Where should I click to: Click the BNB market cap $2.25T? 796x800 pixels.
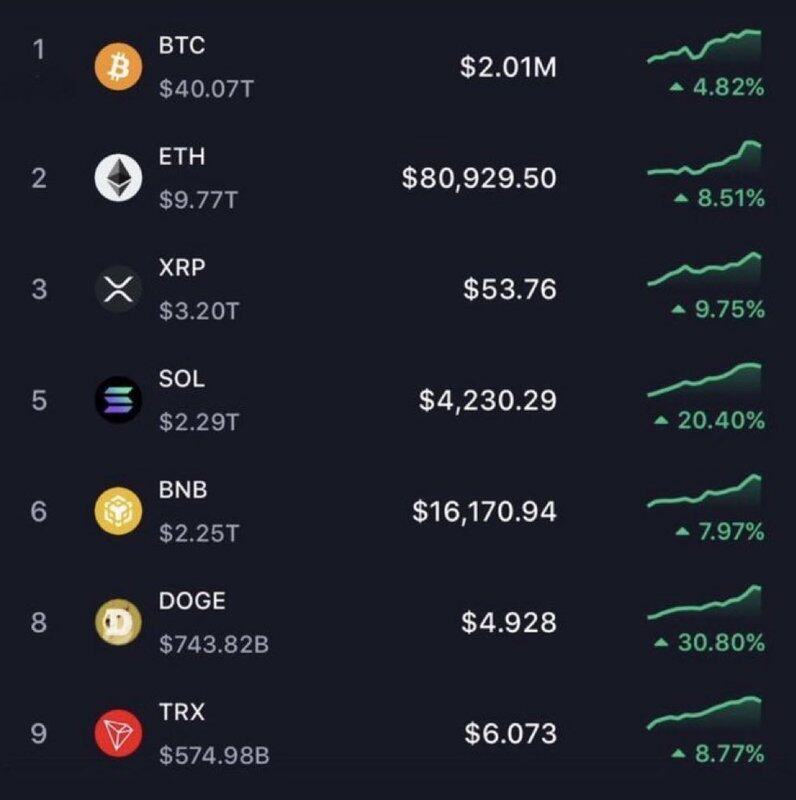pos(199,534)
